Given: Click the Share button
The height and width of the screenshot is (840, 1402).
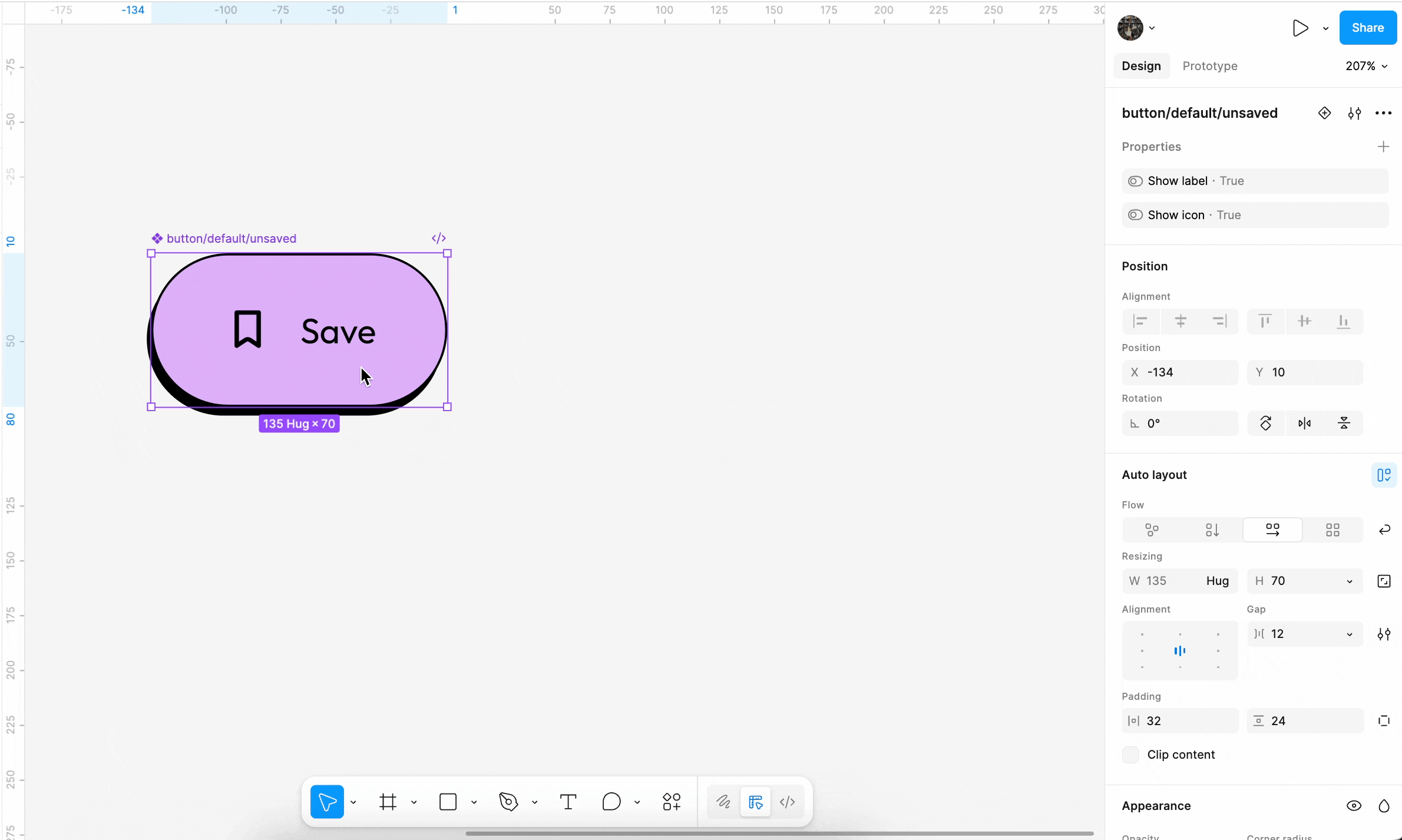Looking at the screenshot, I should tap(1367, 28).
